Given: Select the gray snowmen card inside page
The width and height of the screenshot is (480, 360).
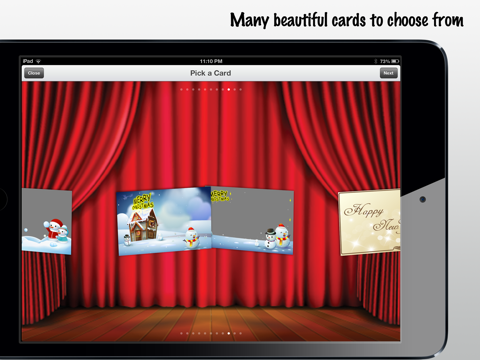Looking at the screenshot, I should (x=252, y=220).
